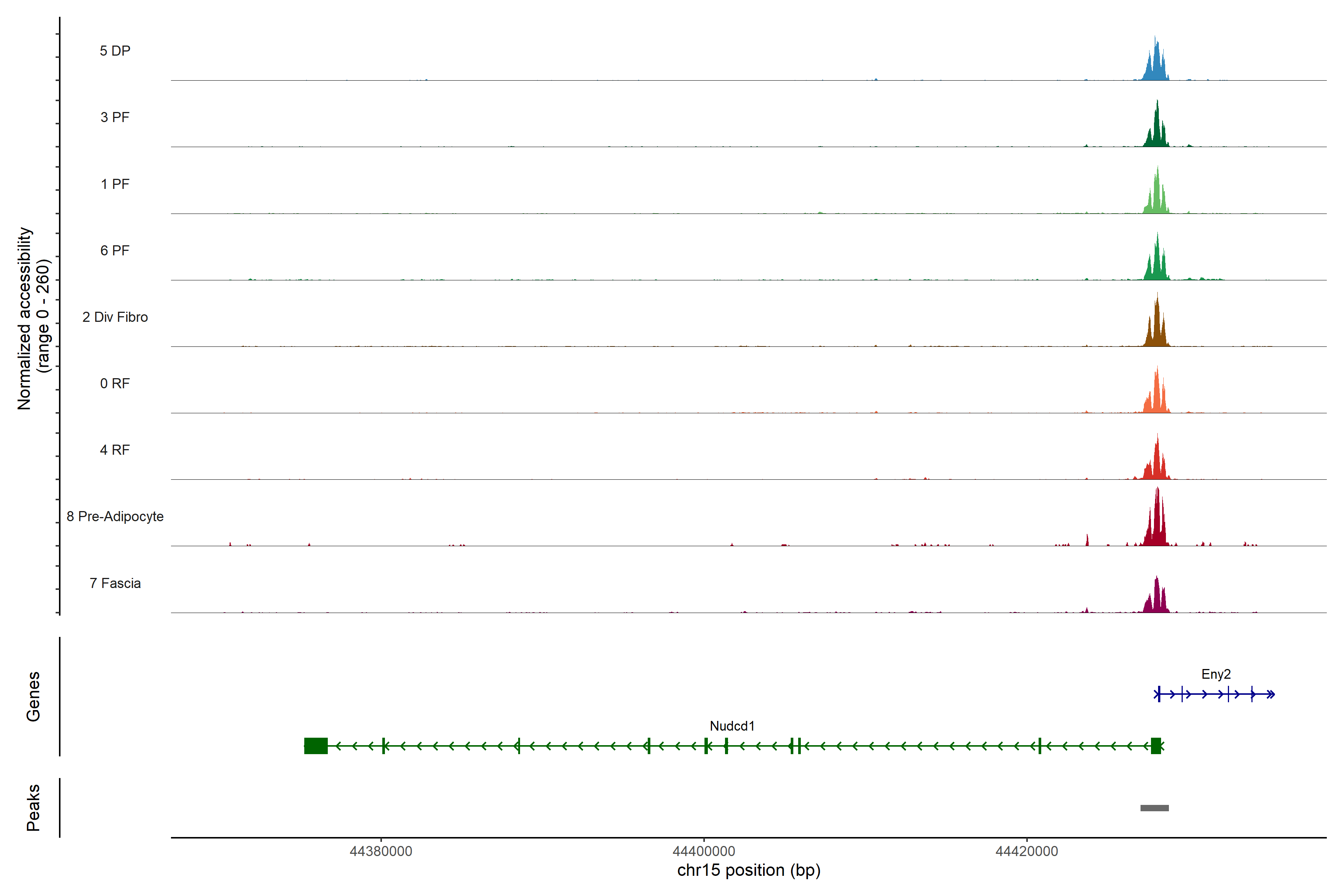Click the 44400000 axis tick label

coord(703,852)
